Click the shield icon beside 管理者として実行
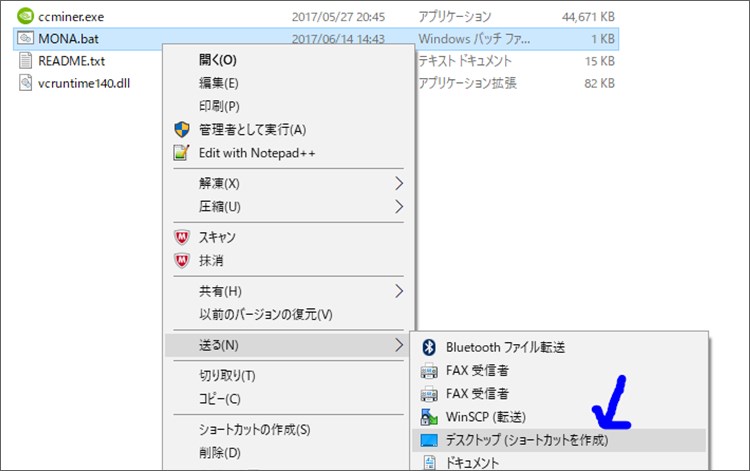The height and width of the screenshot is (471, 750). (182, 130)
